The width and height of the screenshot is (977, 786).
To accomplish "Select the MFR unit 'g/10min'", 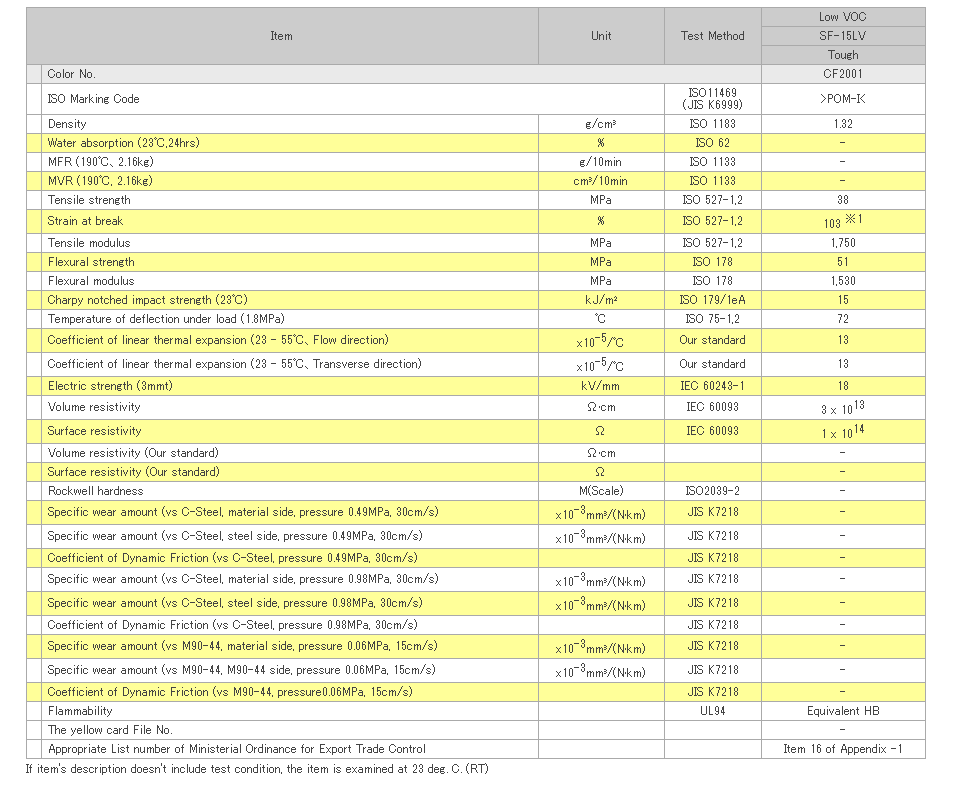I will click(x=601, y=162).
